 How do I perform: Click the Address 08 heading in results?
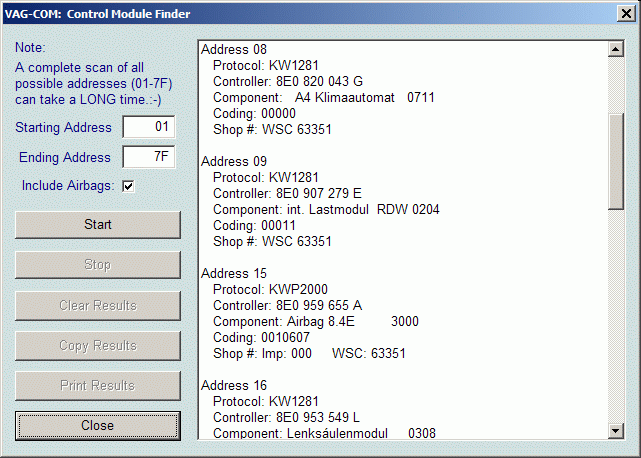pyautogui.click(x=234, y=50)
